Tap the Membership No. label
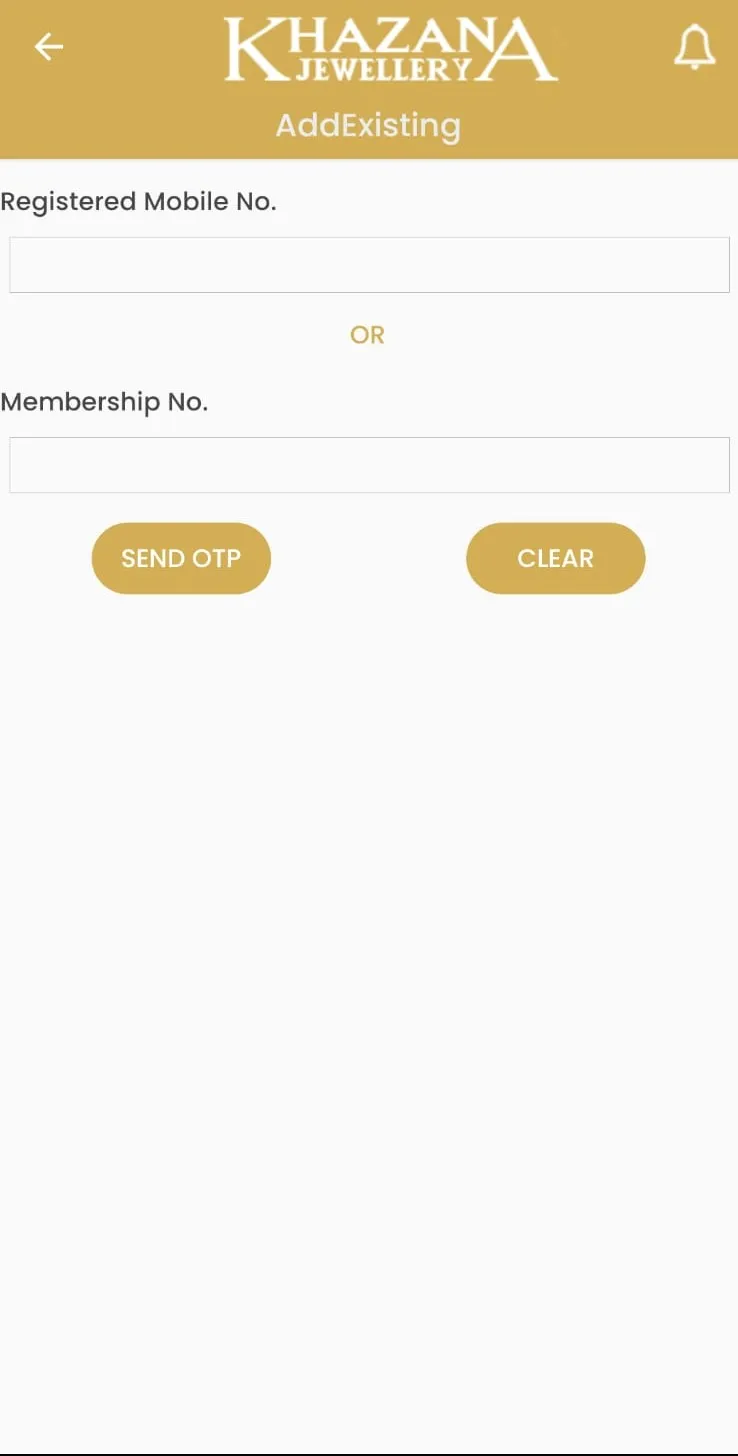The width and height of the screenshot is (738, 1456). click(104, 402)
